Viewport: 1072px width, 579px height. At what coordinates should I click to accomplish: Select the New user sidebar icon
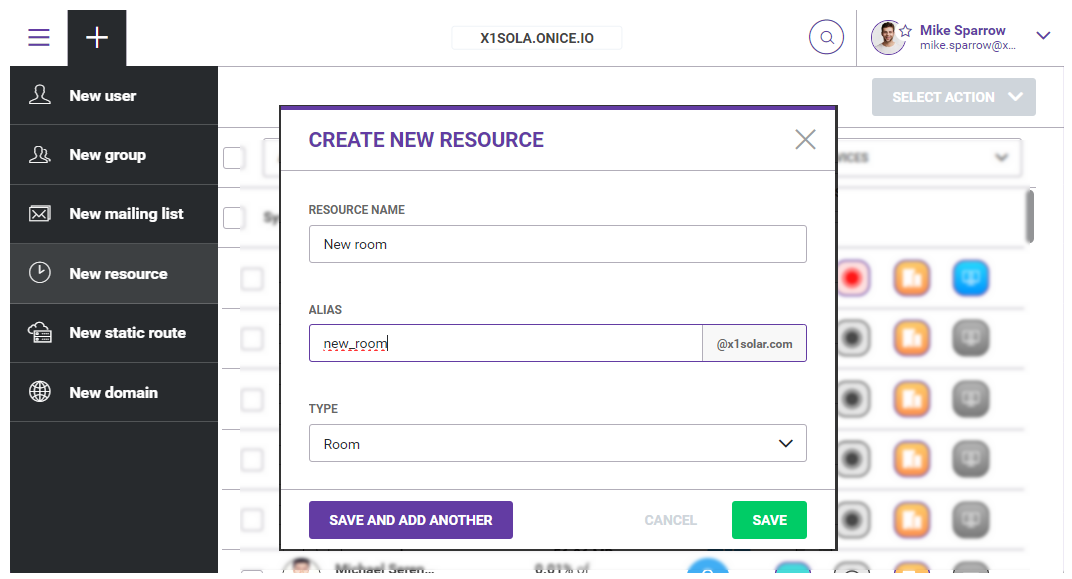tap(39, 95)
